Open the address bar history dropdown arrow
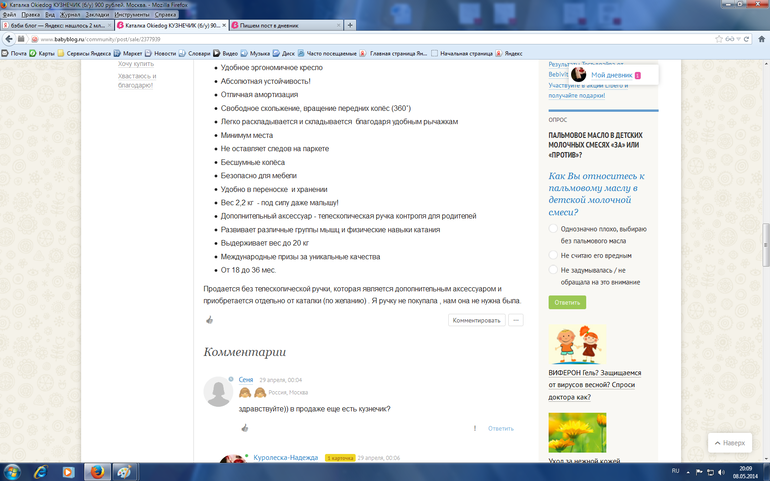770x481 pixels. (739, 39)
